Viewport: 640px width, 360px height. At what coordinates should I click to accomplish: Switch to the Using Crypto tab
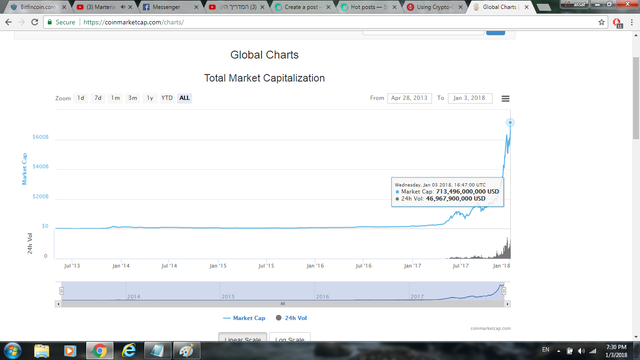[435, 7]
